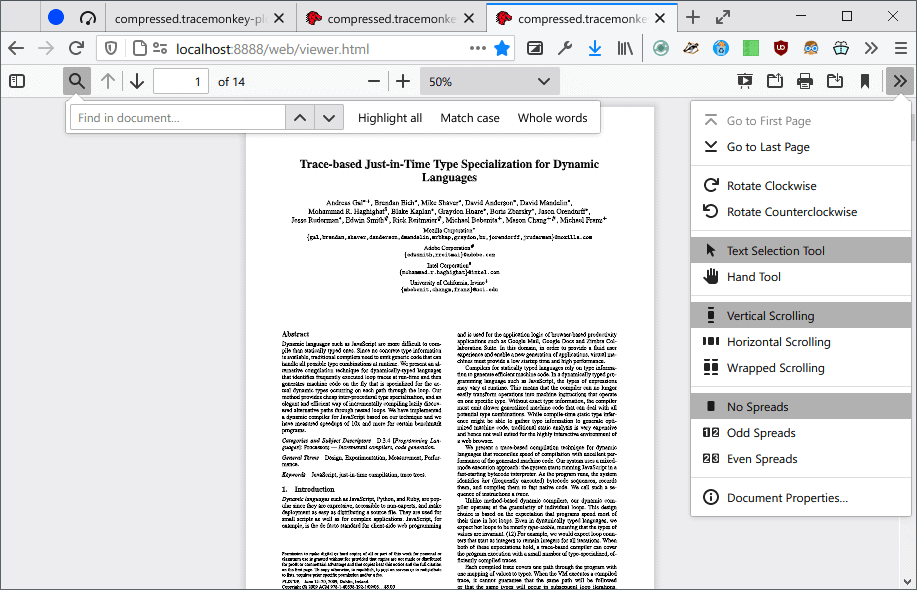
Task: Open the page actions three-dot menu
Action: point(478,49)
